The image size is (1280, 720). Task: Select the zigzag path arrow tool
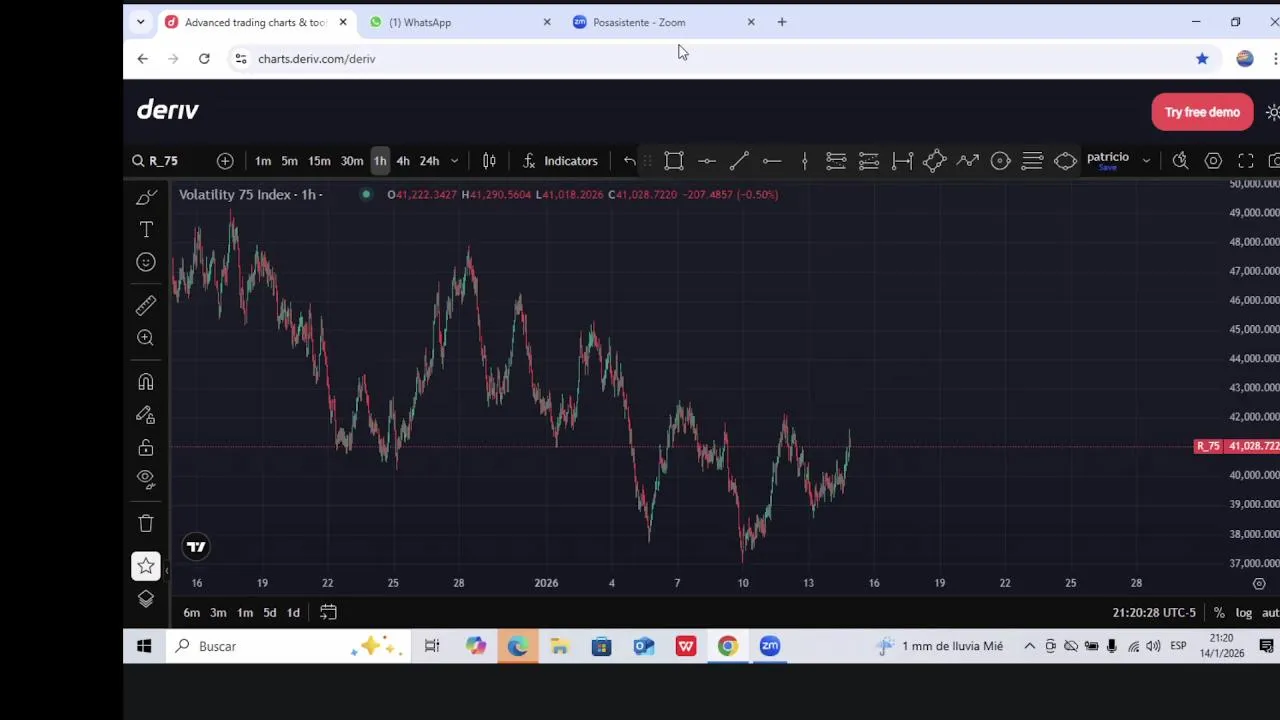pos(967,161)
